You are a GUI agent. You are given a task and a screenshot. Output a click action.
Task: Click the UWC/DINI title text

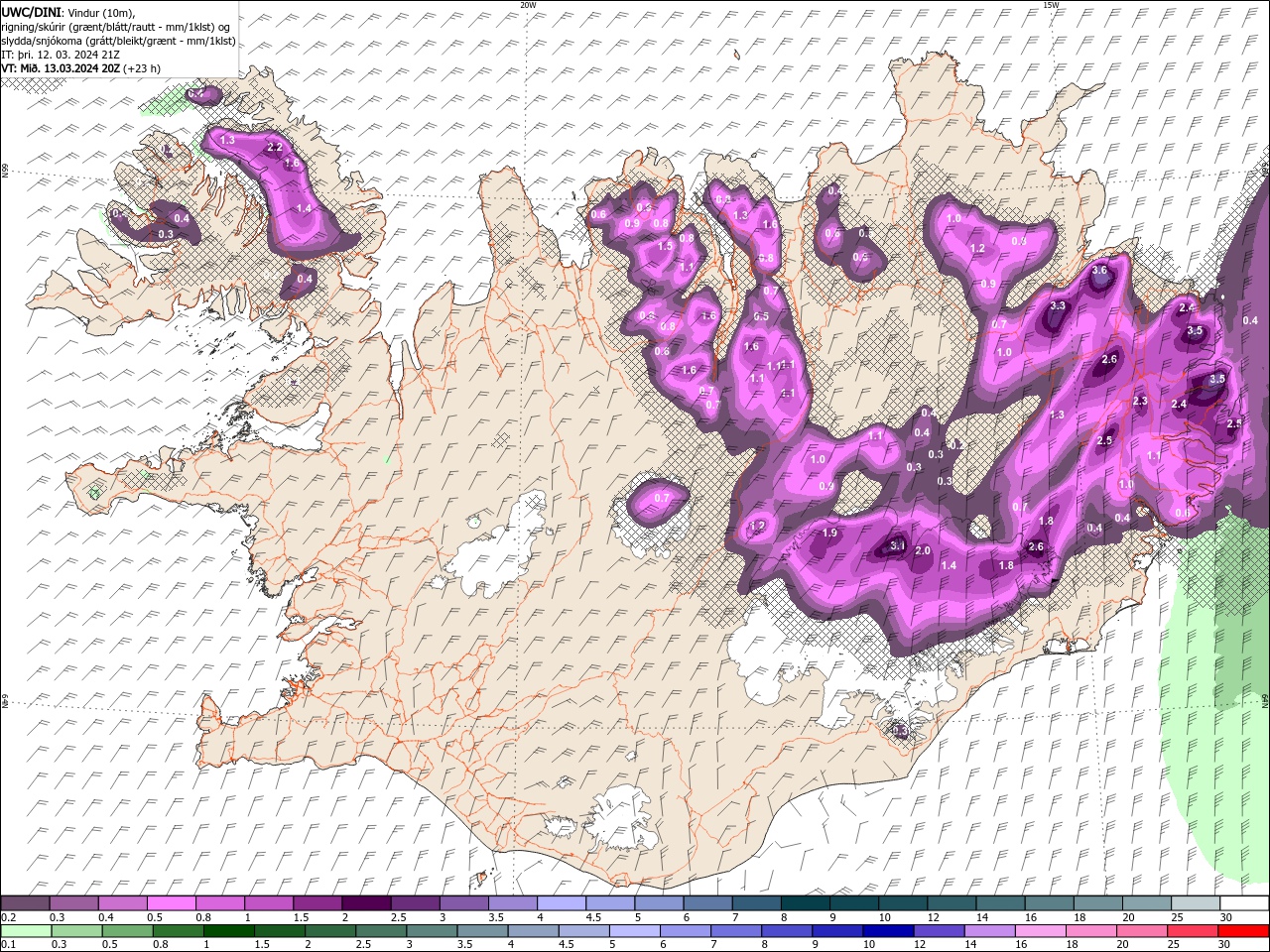pos(33,12)
